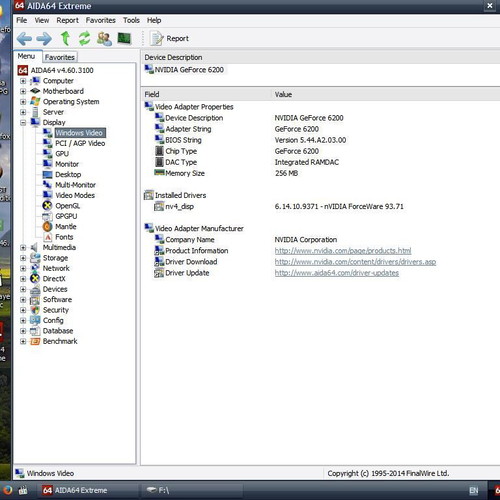
Task: Click the Value column header
Action: pos(386,94)
